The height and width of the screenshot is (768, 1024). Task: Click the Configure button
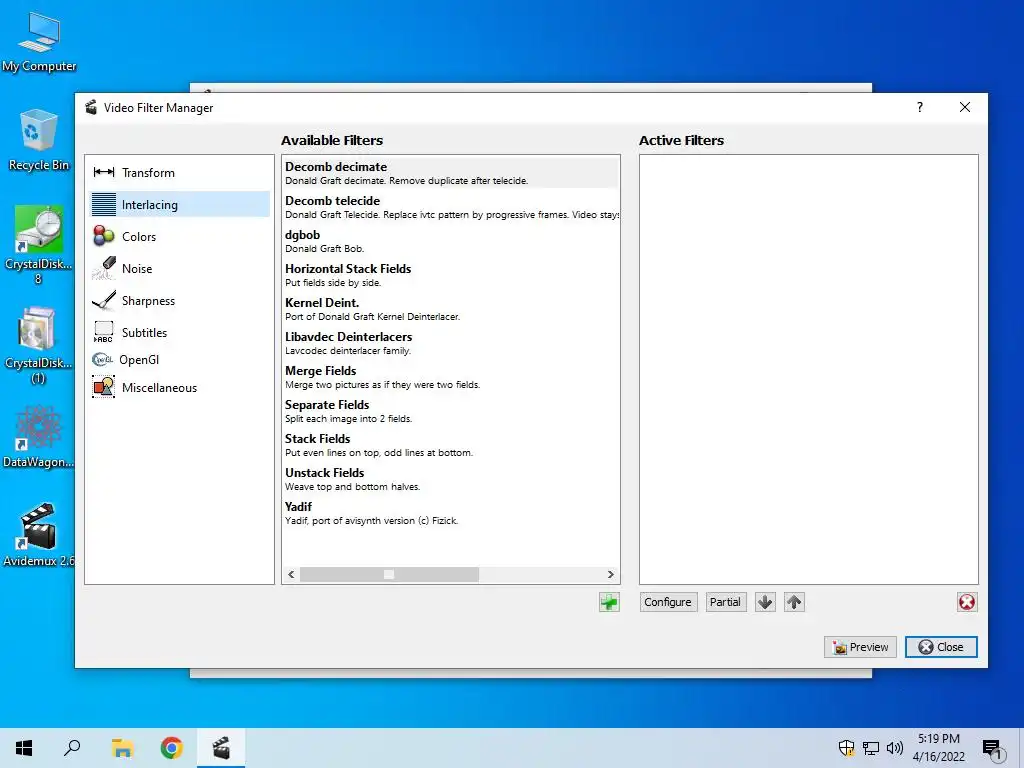(x=667, y=601)
